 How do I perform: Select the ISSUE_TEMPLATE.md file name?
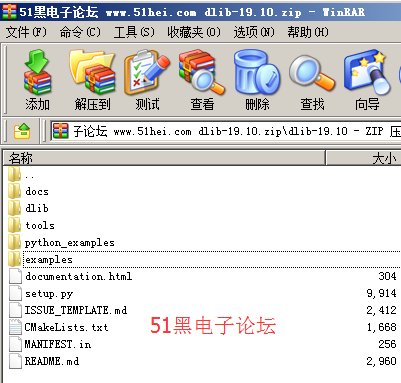pyautogui.click(x=76, y=310)
